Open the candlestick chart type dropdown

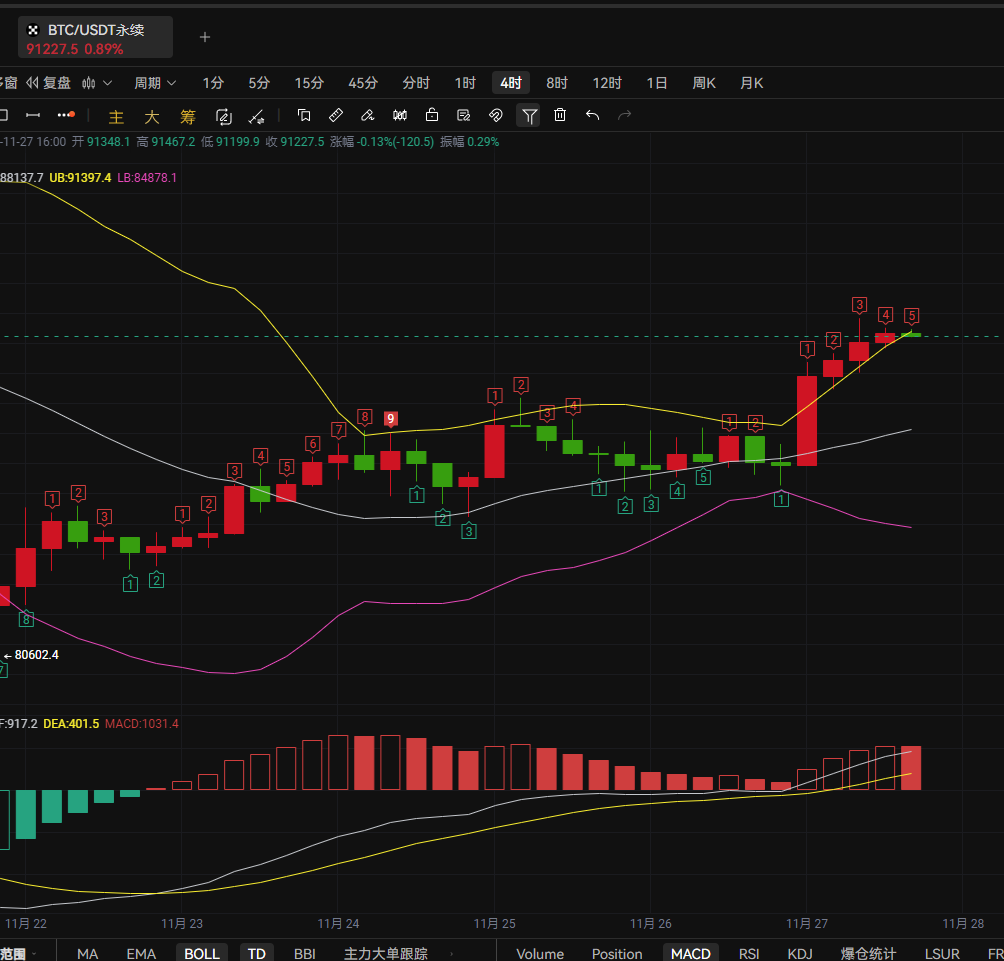(x=97, y=83)
